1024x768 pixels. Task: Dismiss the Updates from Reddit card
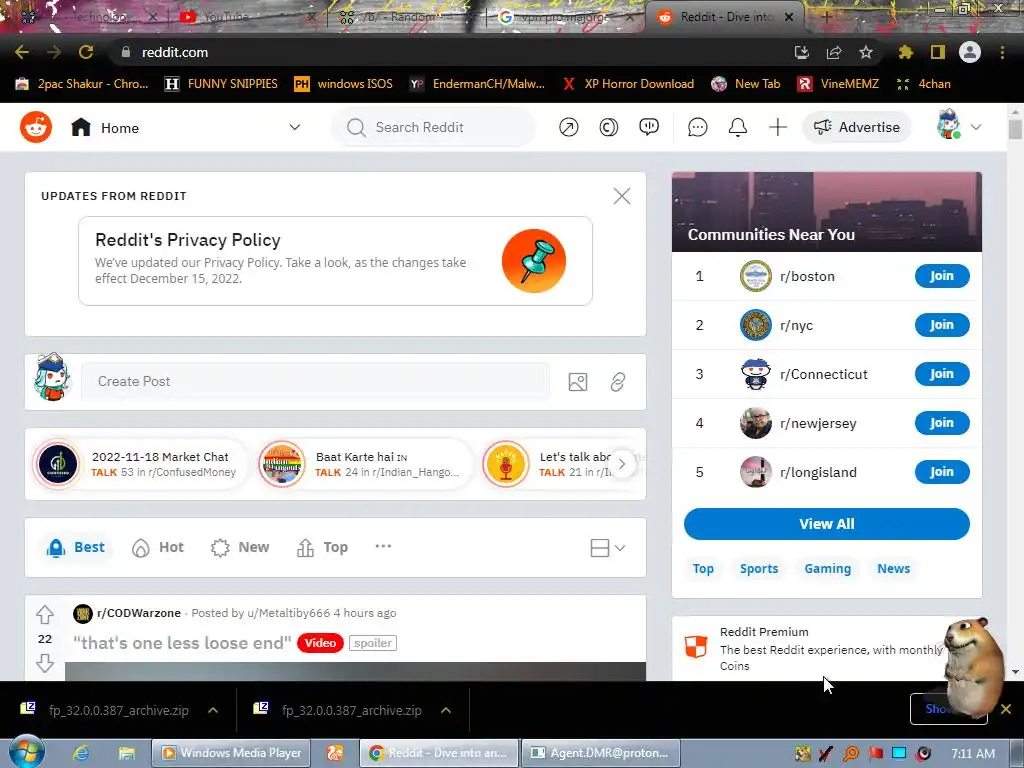point(622,196)
